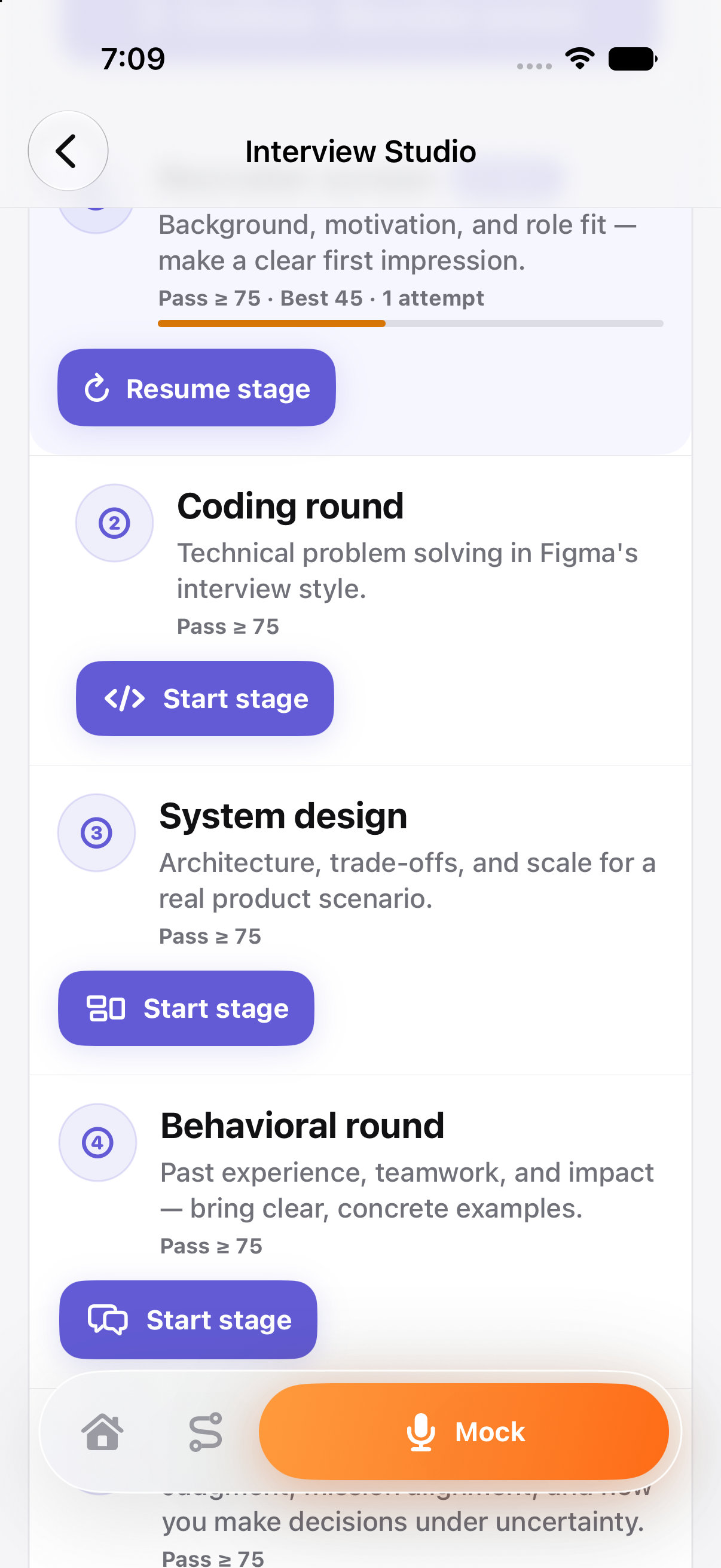Tap the back arrow button
The width and height of the screenshot is (721, 1568).
point(68,150)
